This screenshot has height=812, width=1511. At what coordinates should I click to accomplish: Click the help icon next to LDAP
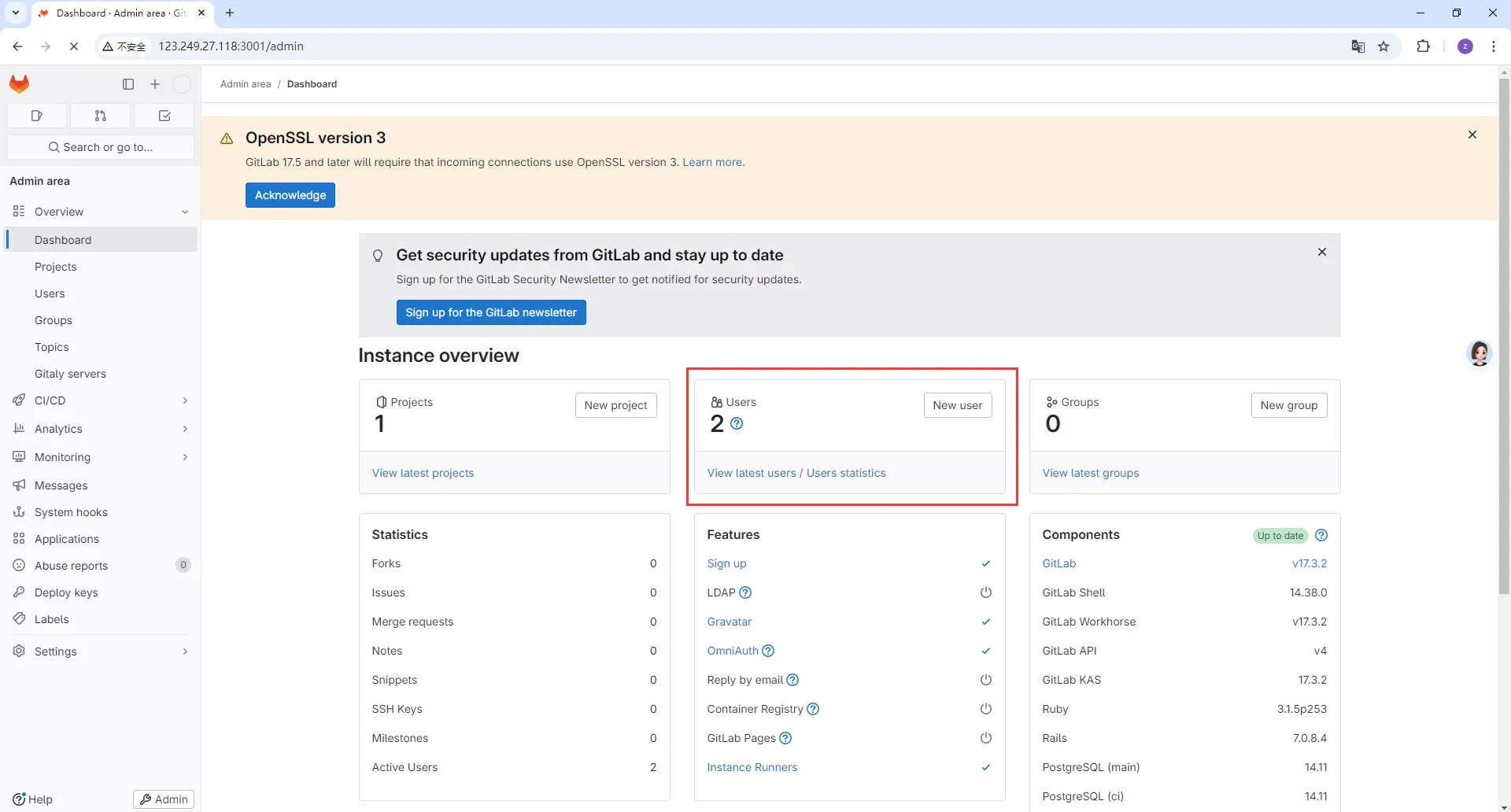tap(746, 592)
